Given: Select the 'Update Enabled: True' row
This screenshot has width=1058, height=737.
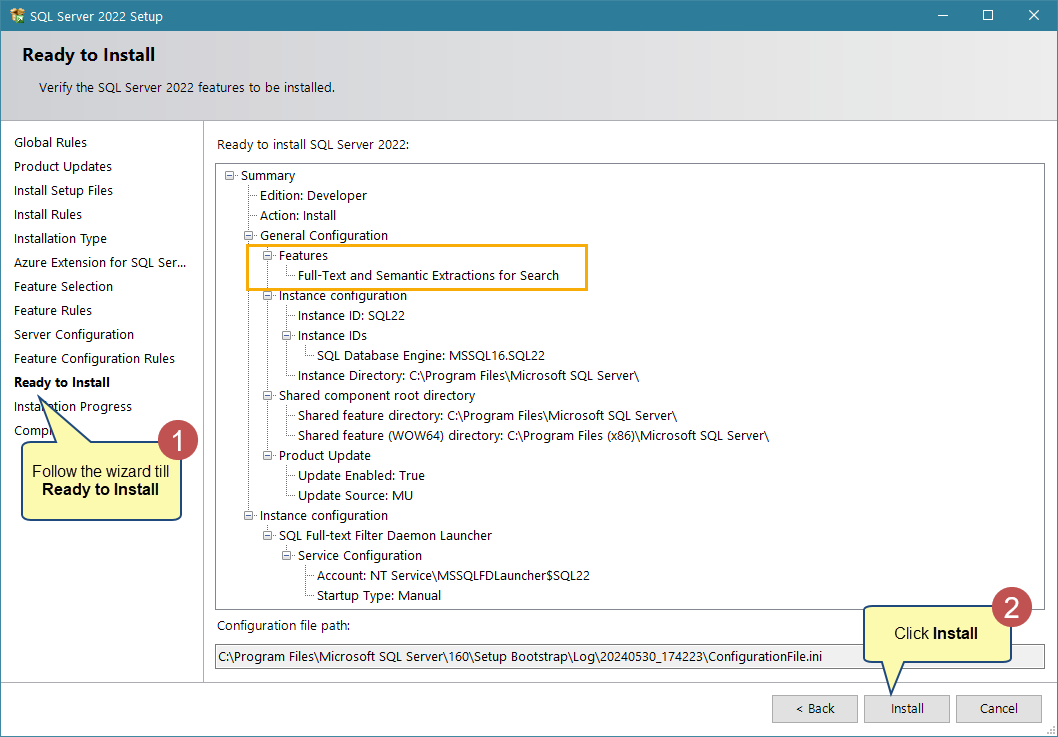Looking at the screenshot, I should point(361,476).
